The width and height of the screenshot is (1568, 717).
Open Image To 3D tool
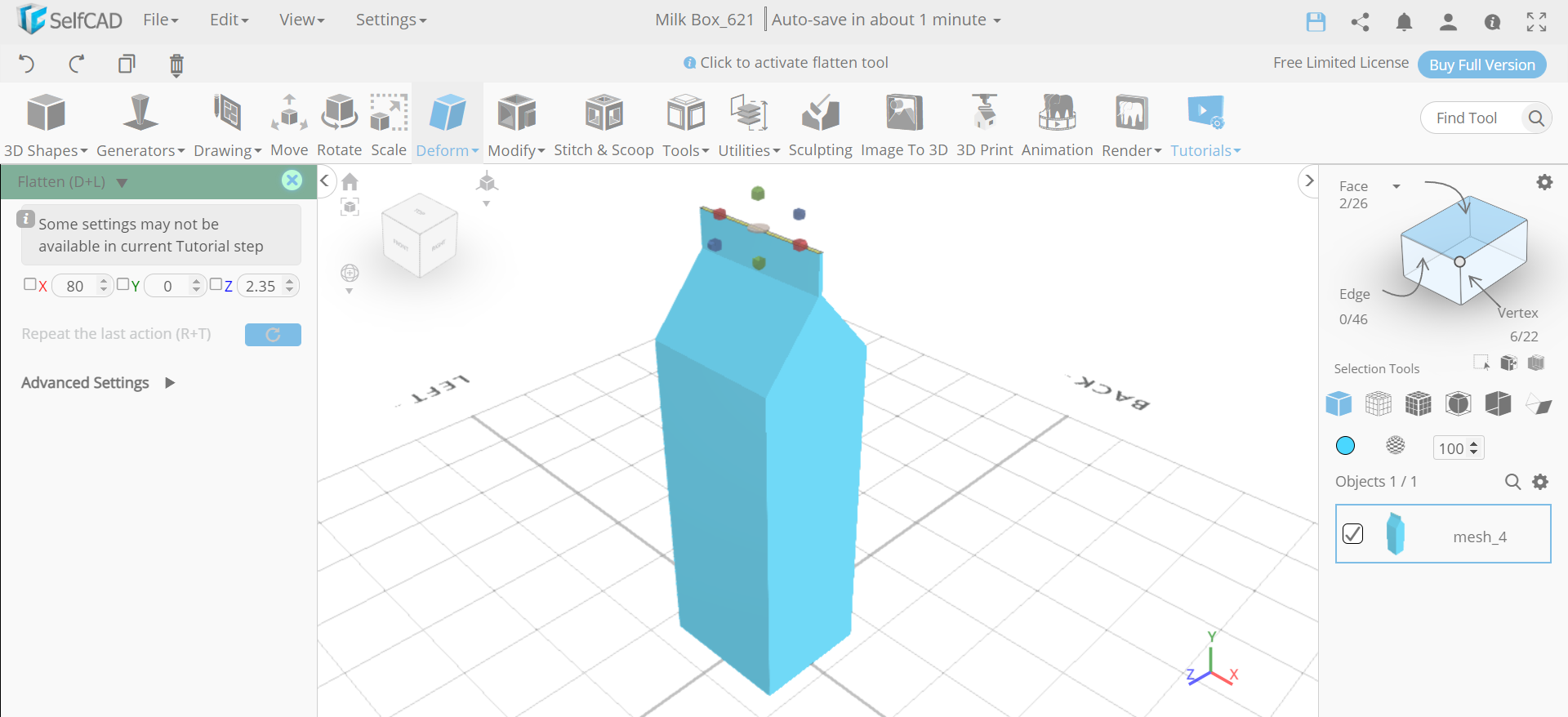[x=904, y=125]
